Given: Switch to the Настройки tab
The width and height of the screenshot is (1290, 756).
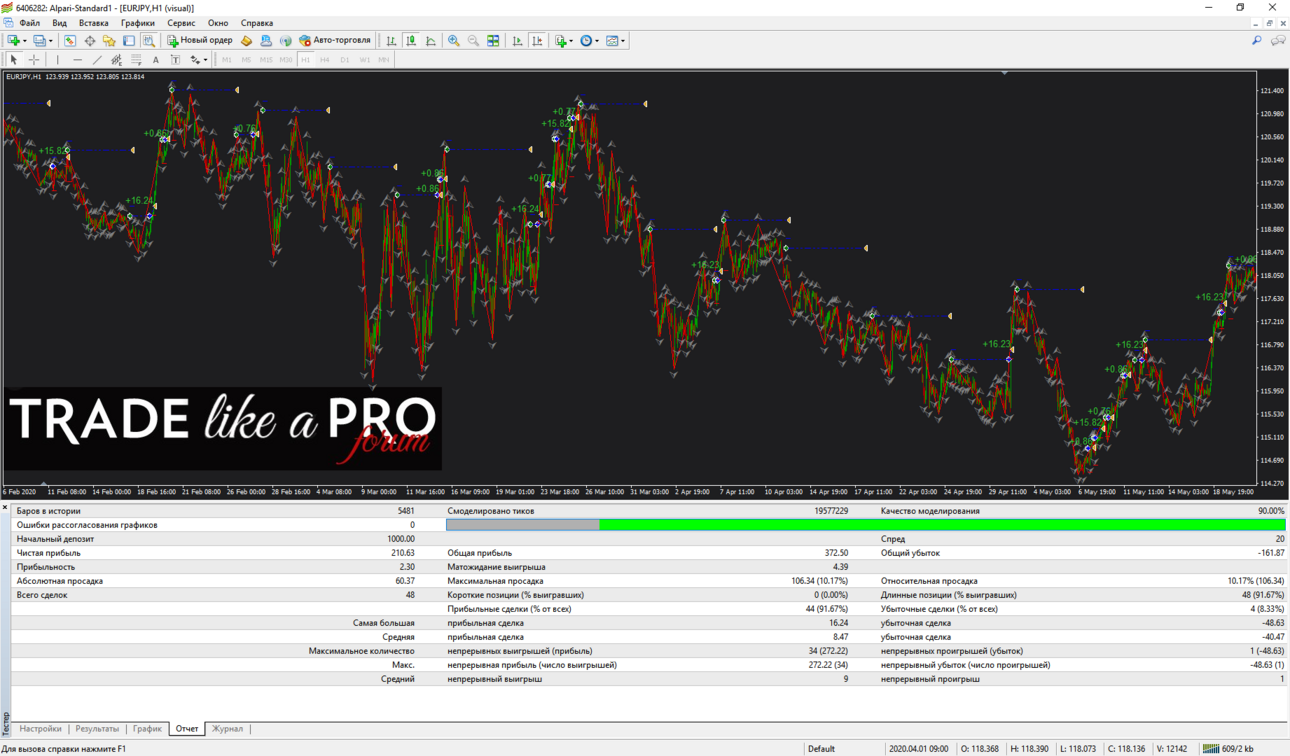Looking at the screenshot, I should (41, 729).
